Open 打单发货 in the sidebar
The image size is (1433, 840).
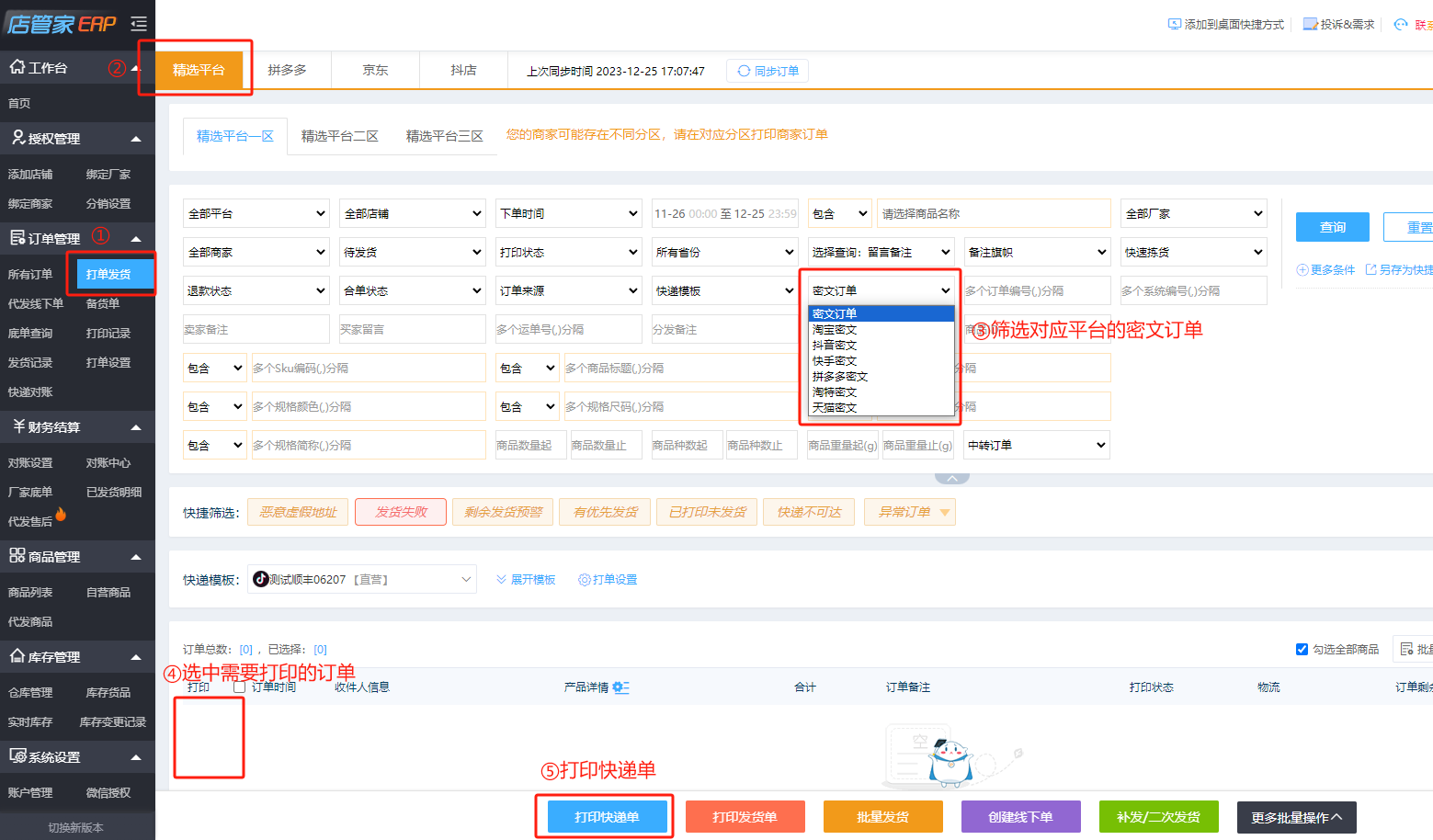click(x=115, y=274)
